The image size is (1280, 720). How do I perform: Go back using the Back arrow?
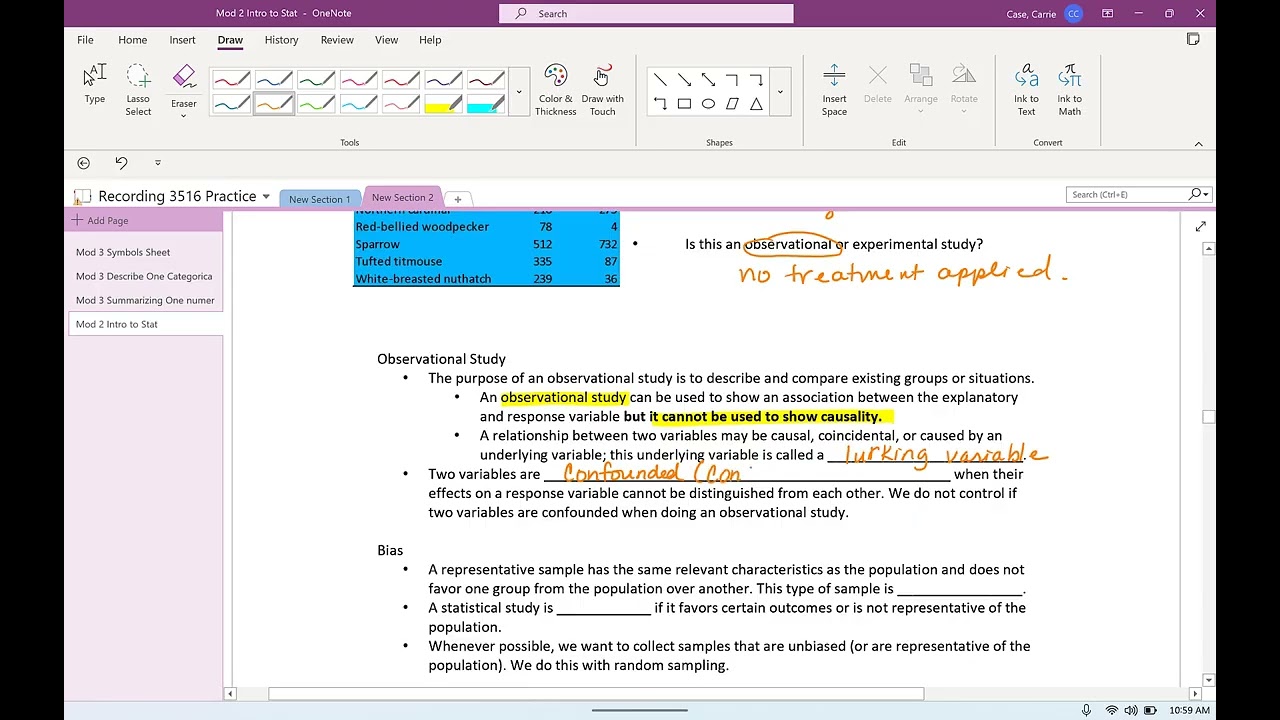pos(84,163)
